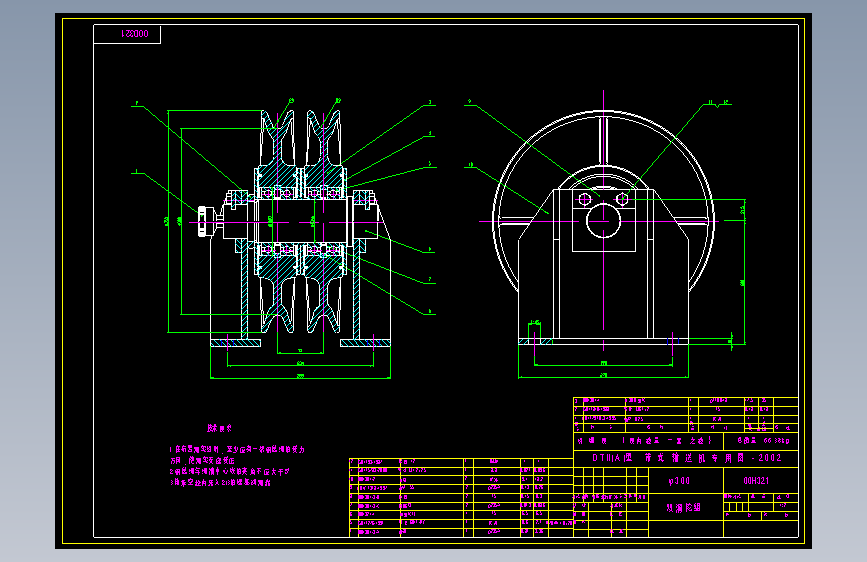Click the 00H321 drawing number in title block
This screenshot has height=562, width=867.
(756, 481)
